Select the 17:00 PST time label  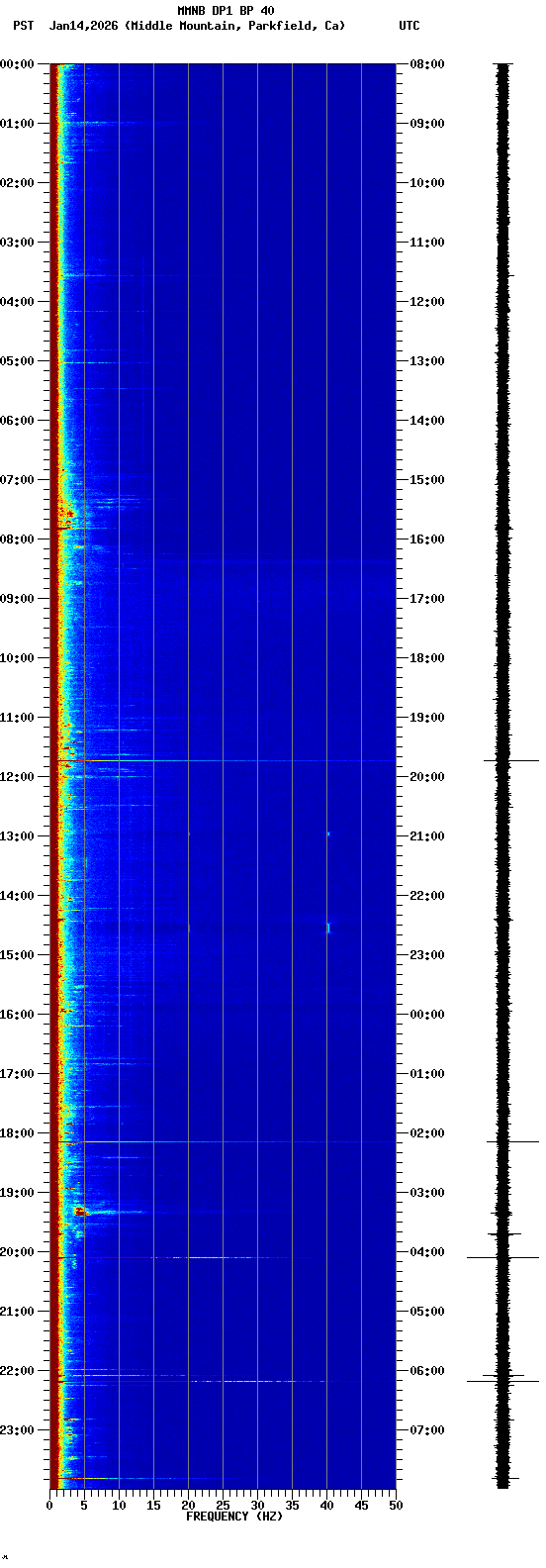[x=18, y=1074]
